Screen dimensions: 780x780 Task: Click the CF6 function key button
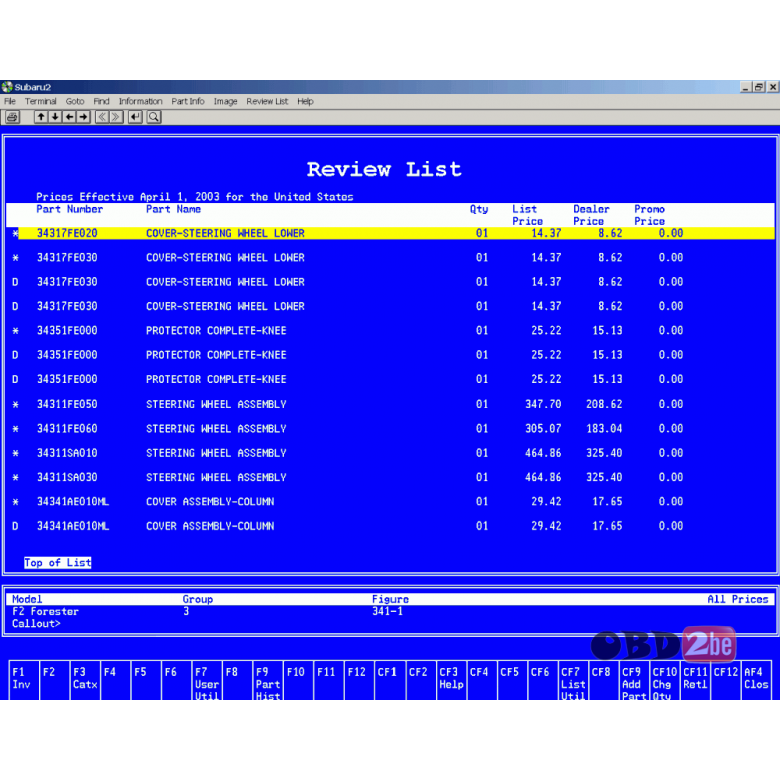pos(543,680)
